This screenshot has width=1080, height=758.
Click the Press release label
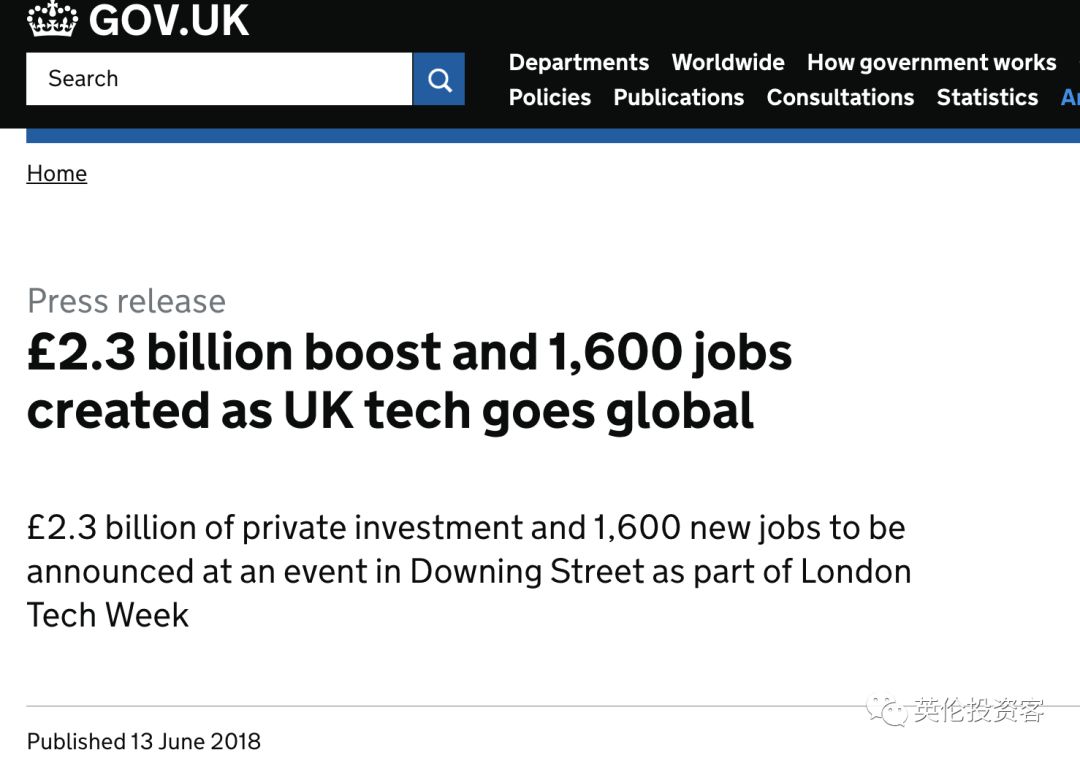127,302
